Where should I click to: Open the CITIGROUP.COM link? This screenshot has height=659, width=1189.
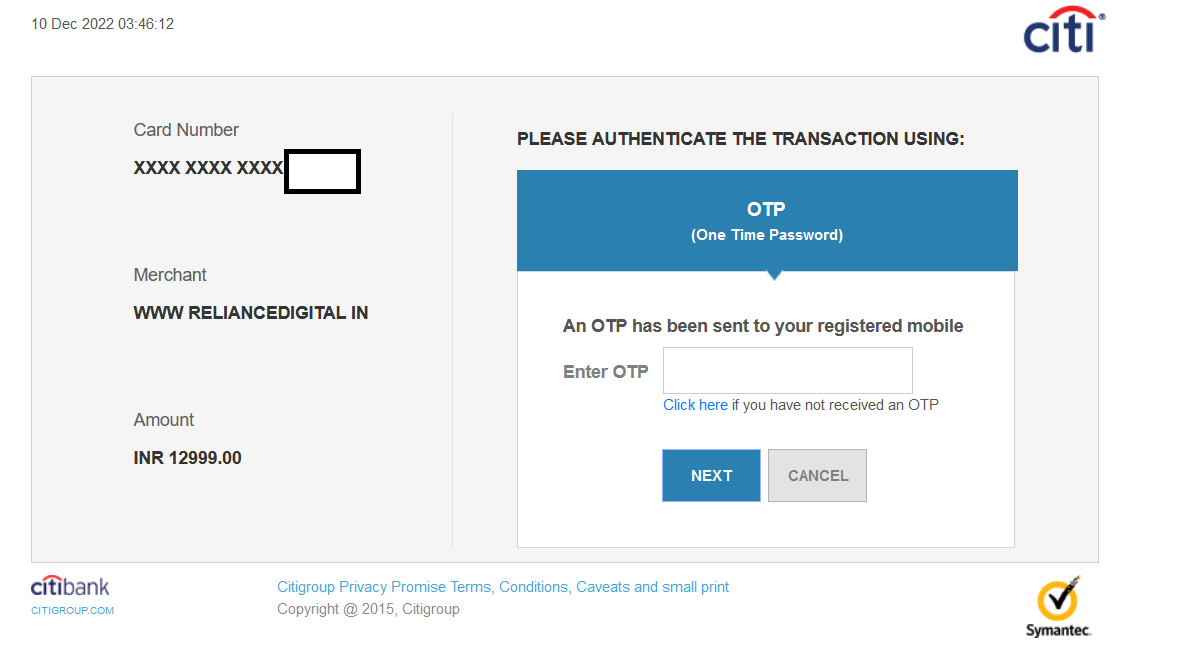coord(72,610)
